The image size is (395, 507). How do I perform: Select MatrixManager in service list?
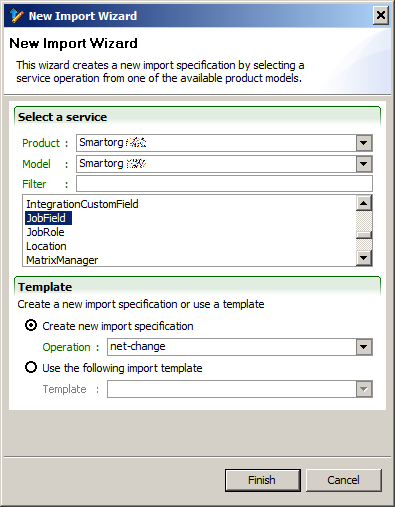click(62, 260)
